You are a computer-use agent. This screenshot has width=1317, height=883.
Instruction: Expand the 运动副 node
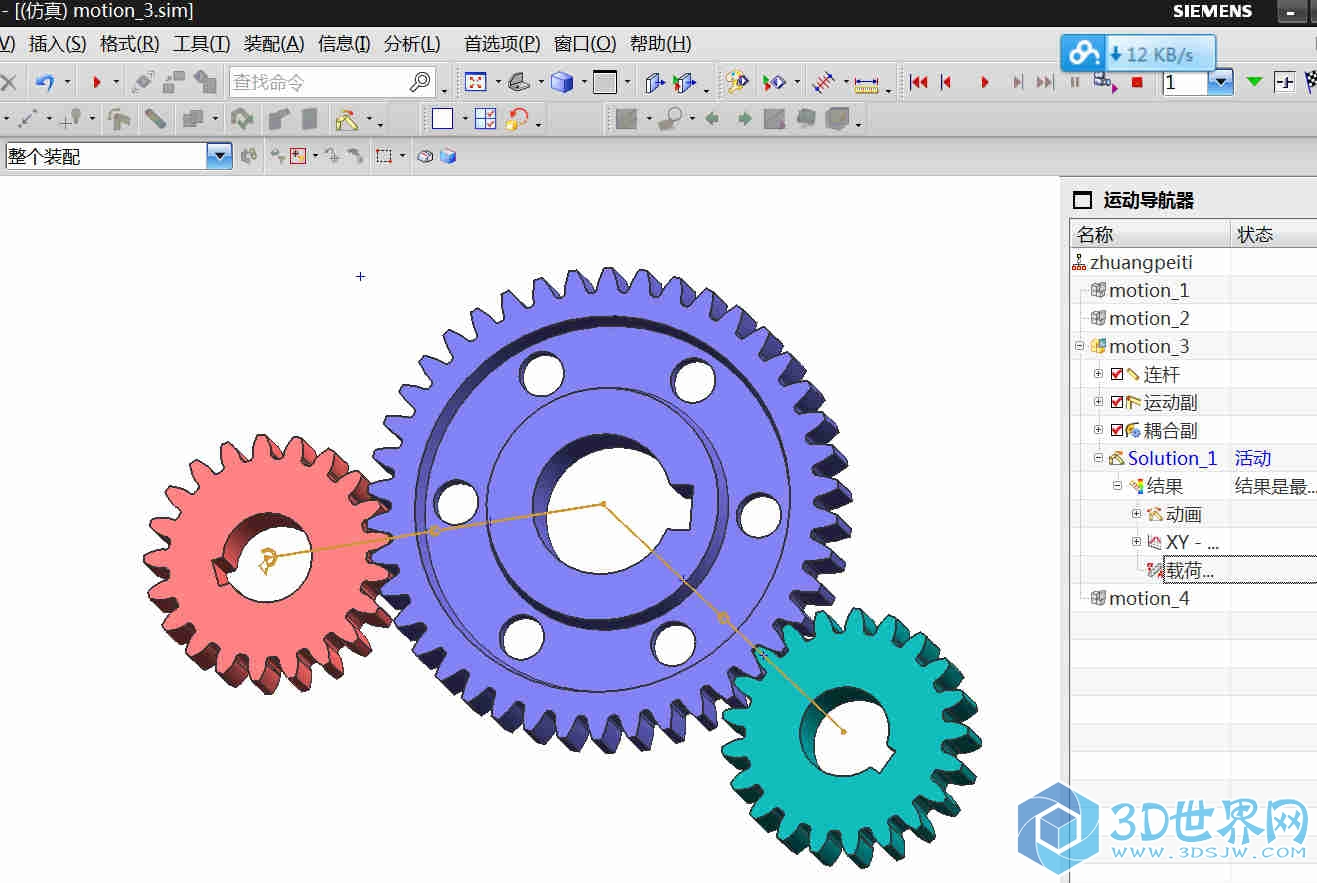1098,402
